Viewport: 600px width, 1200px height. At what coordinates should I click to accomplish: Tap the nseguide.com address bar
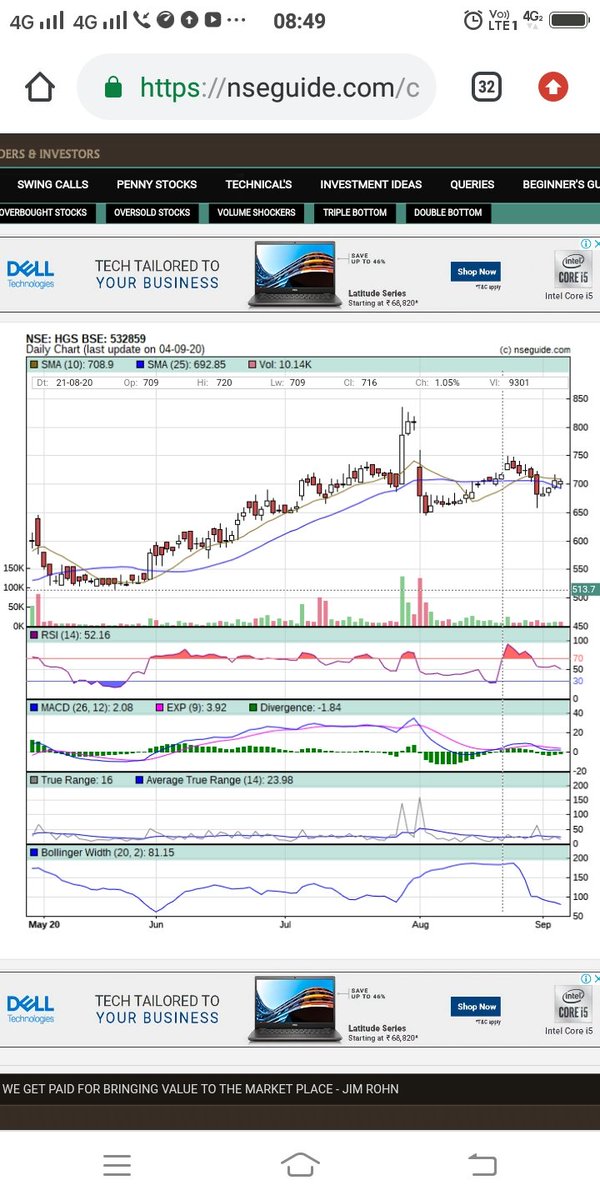coord(256,88)
